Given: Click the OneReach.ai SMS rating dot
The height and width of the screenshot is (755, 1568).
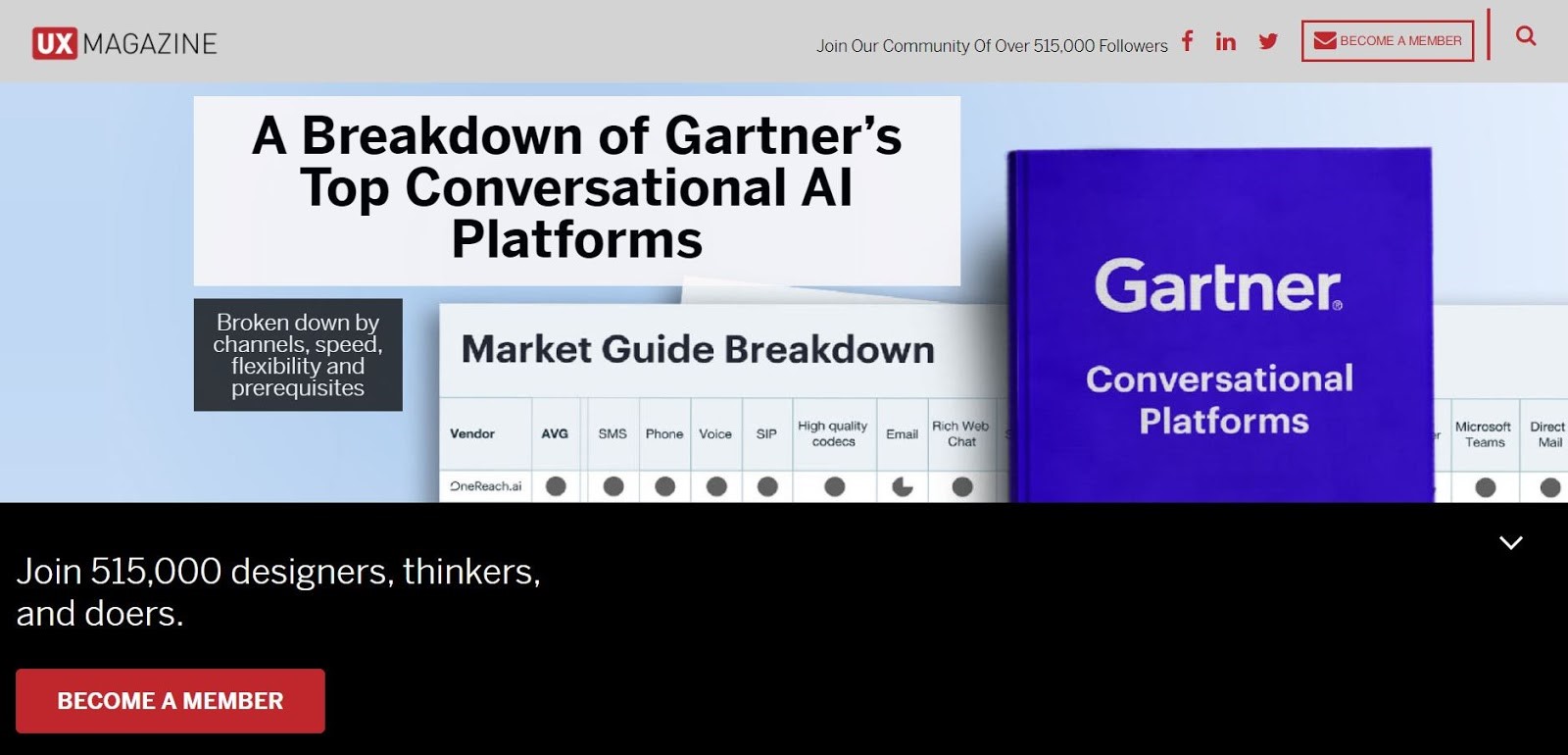Looking at the screenshot, I should click(613, 486).
